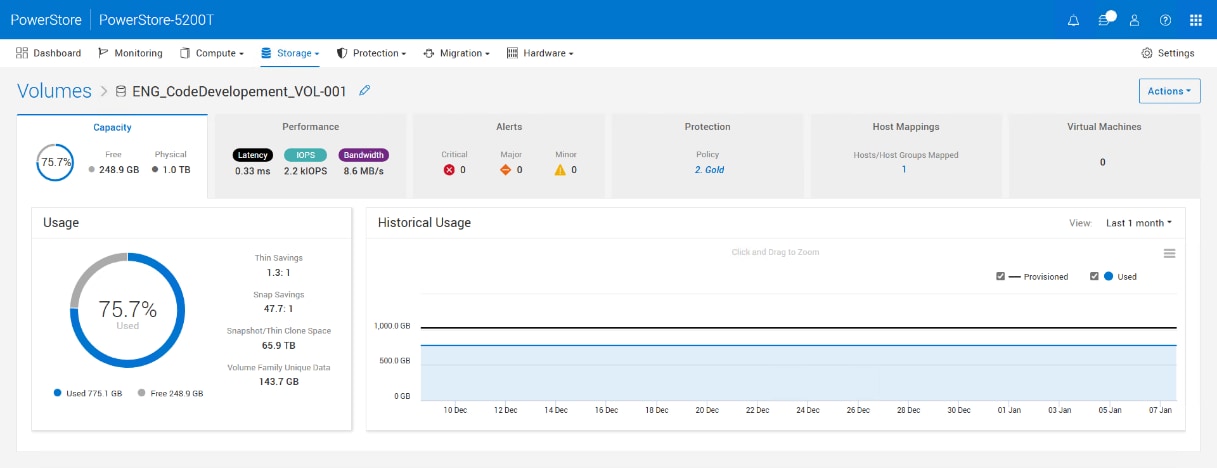Open the alerts bell icon
Screen dimensions: 1217x468
(1074, 20)
